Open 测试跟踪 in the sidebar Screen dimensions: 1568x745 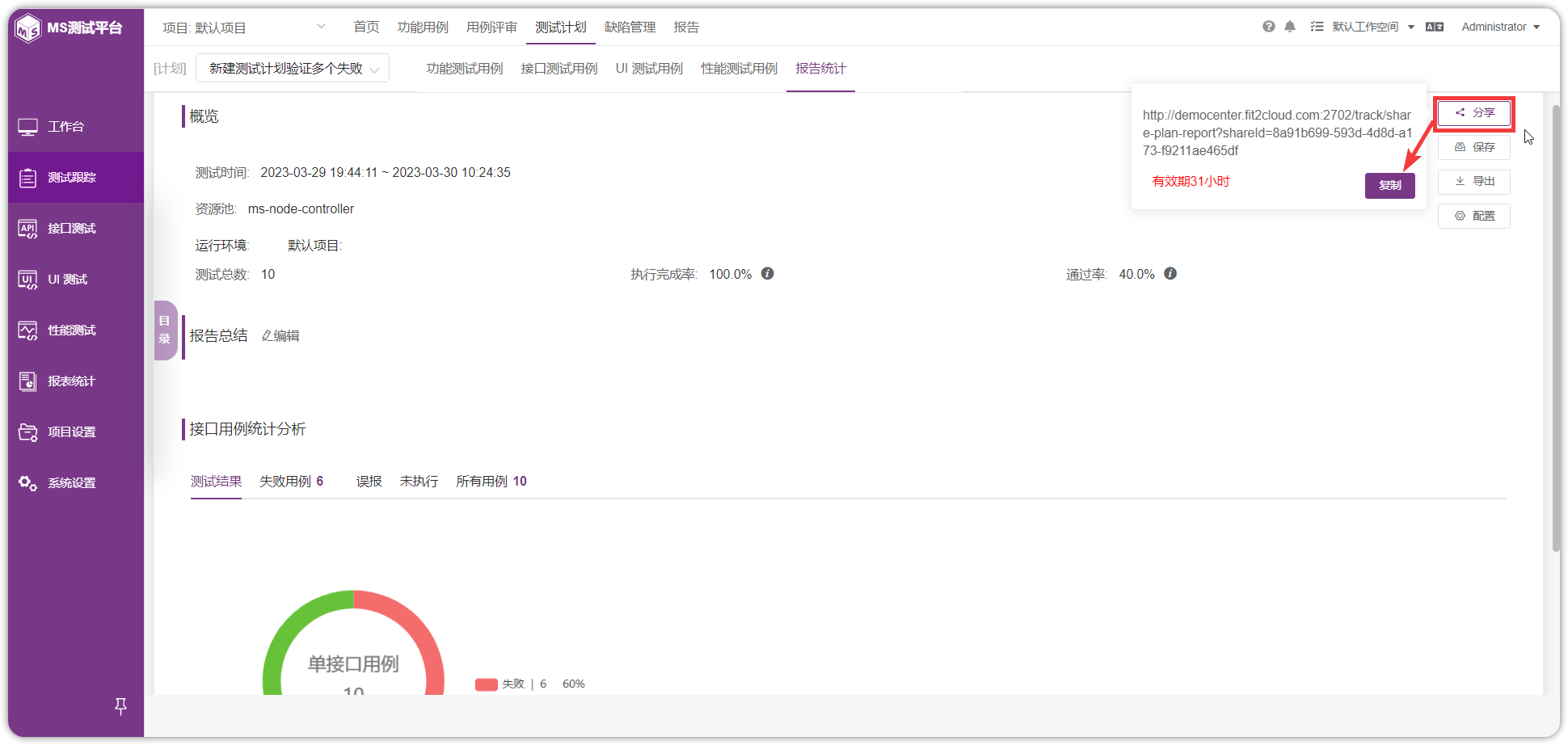click(76, 178)
